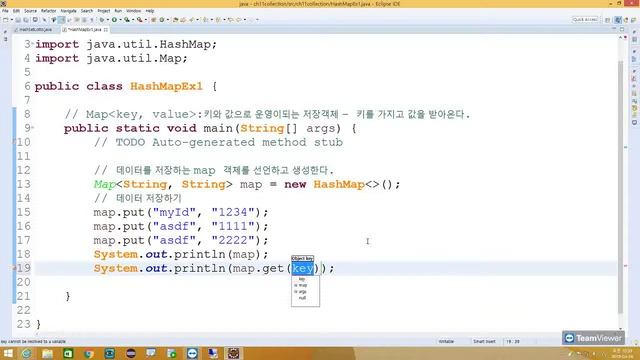
Task: Click the highlighted 'key' parameter in editor
Action: (x=302, y=268)
